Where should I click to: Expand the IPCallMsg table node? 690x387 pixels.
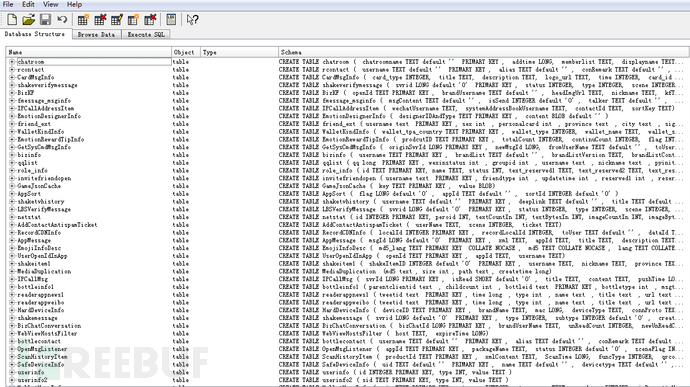12,279
